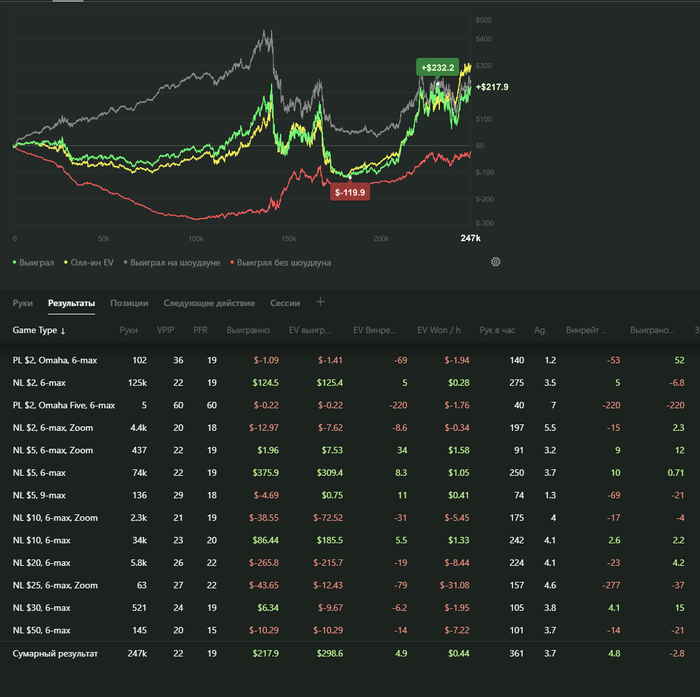
Task: Toggle the Выиграл на шоудауне legend series
Action: (172, 263)
